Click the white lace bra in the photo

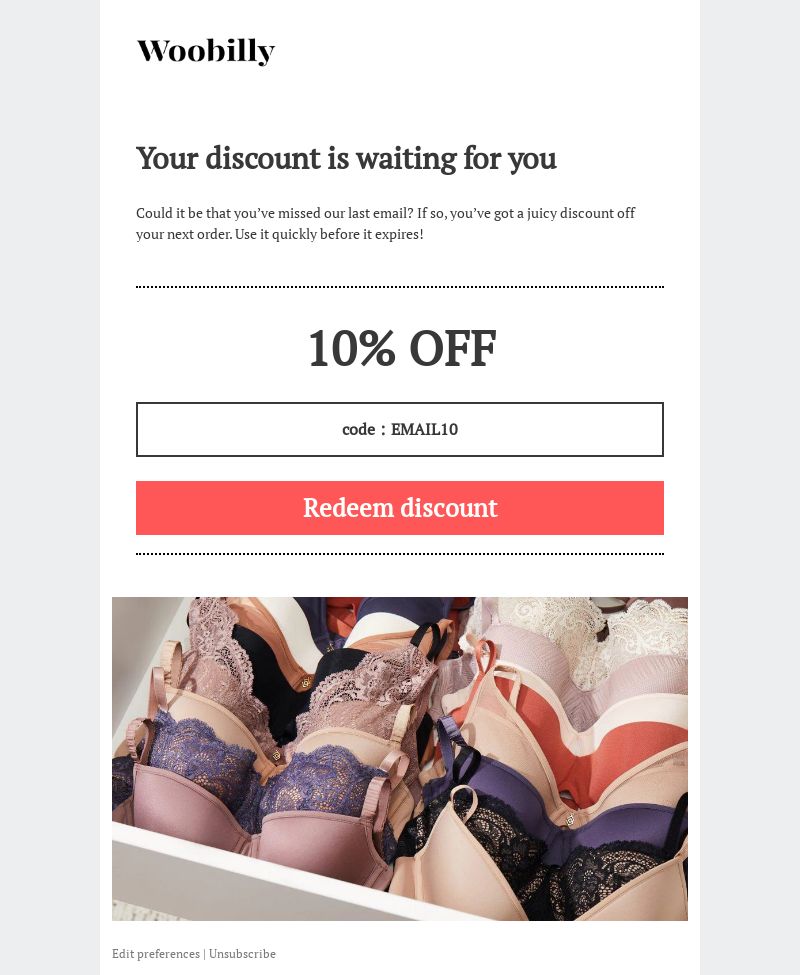[597, 628]
